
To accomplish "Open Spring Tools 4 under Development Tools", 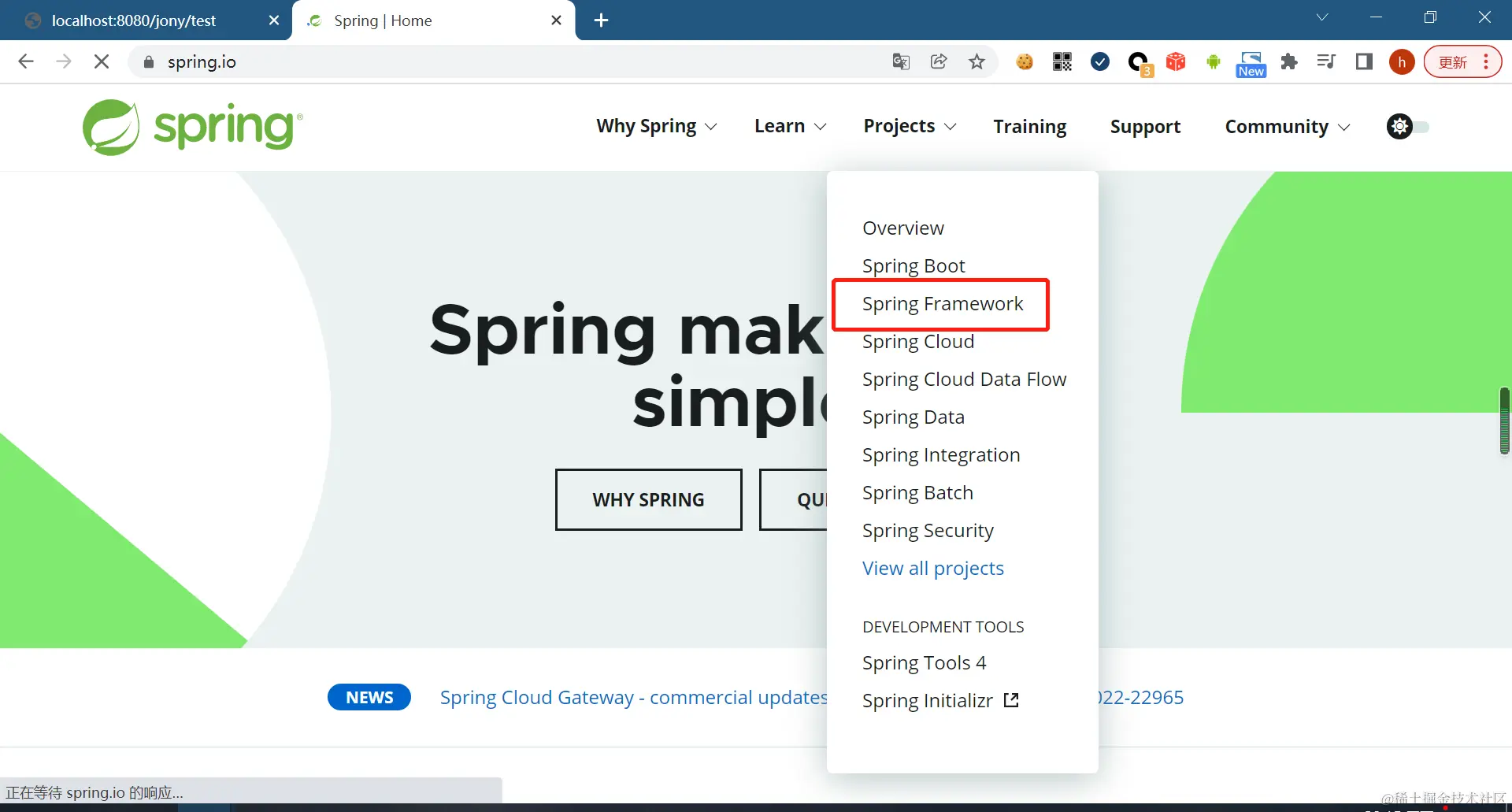I will tap(924, 663).
